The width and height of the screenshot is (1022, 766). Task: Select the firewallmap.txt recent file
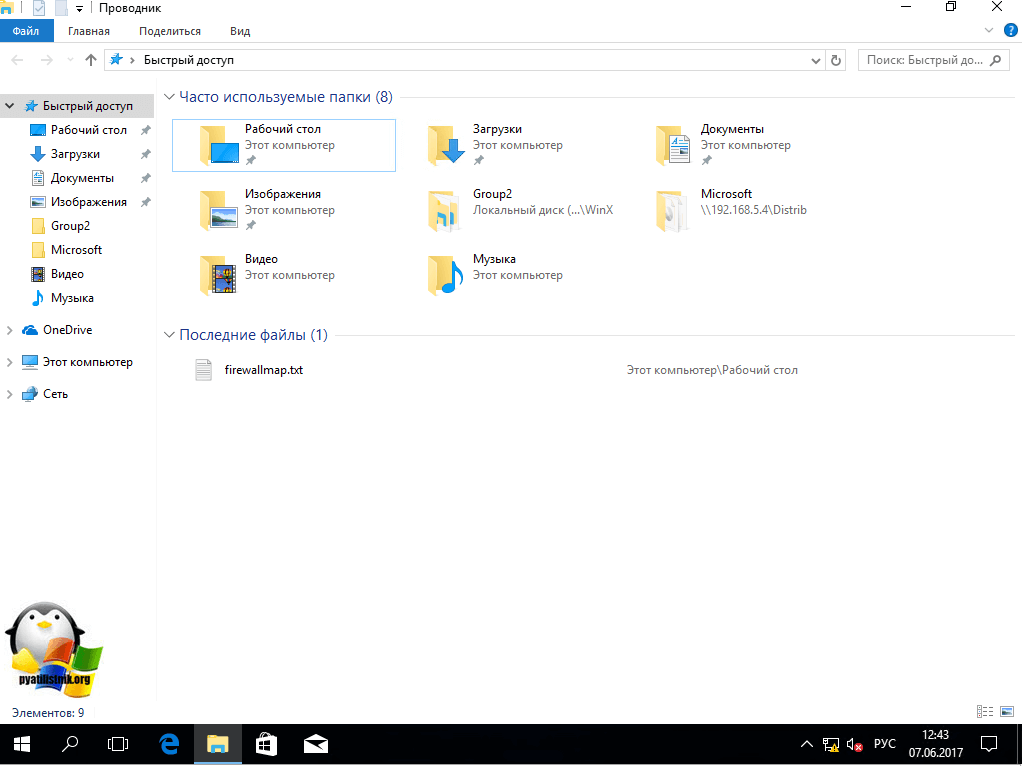pos(263,370)
